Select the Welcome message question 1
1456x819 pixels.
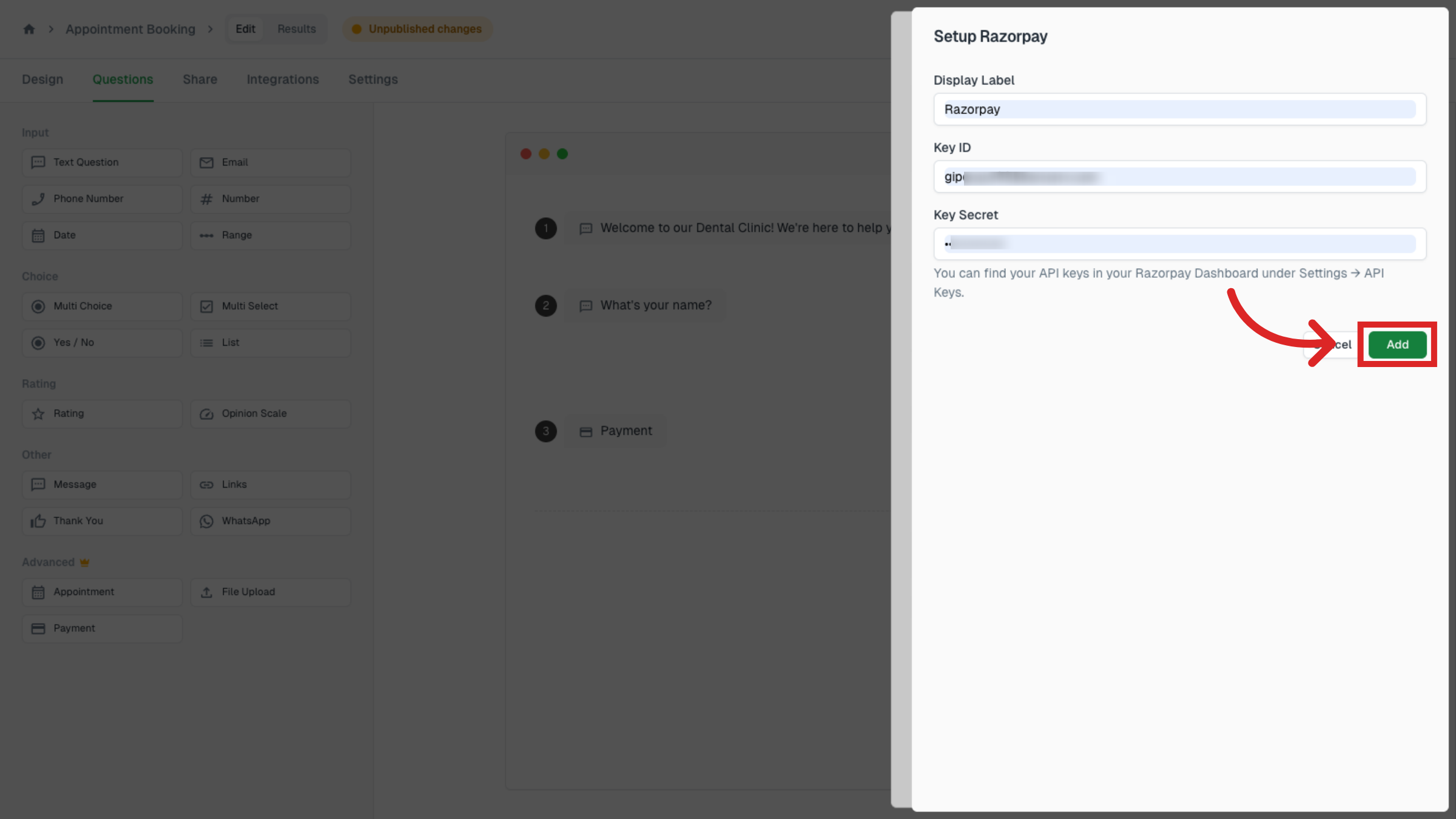pos(728,228)
